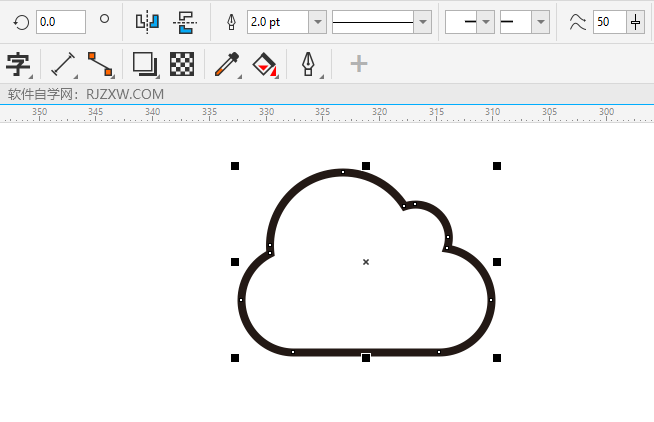Image resolution: width=654 pixels, height=422 pixels.
Task: Select the Transparency tool
Action: coord(182,64)
